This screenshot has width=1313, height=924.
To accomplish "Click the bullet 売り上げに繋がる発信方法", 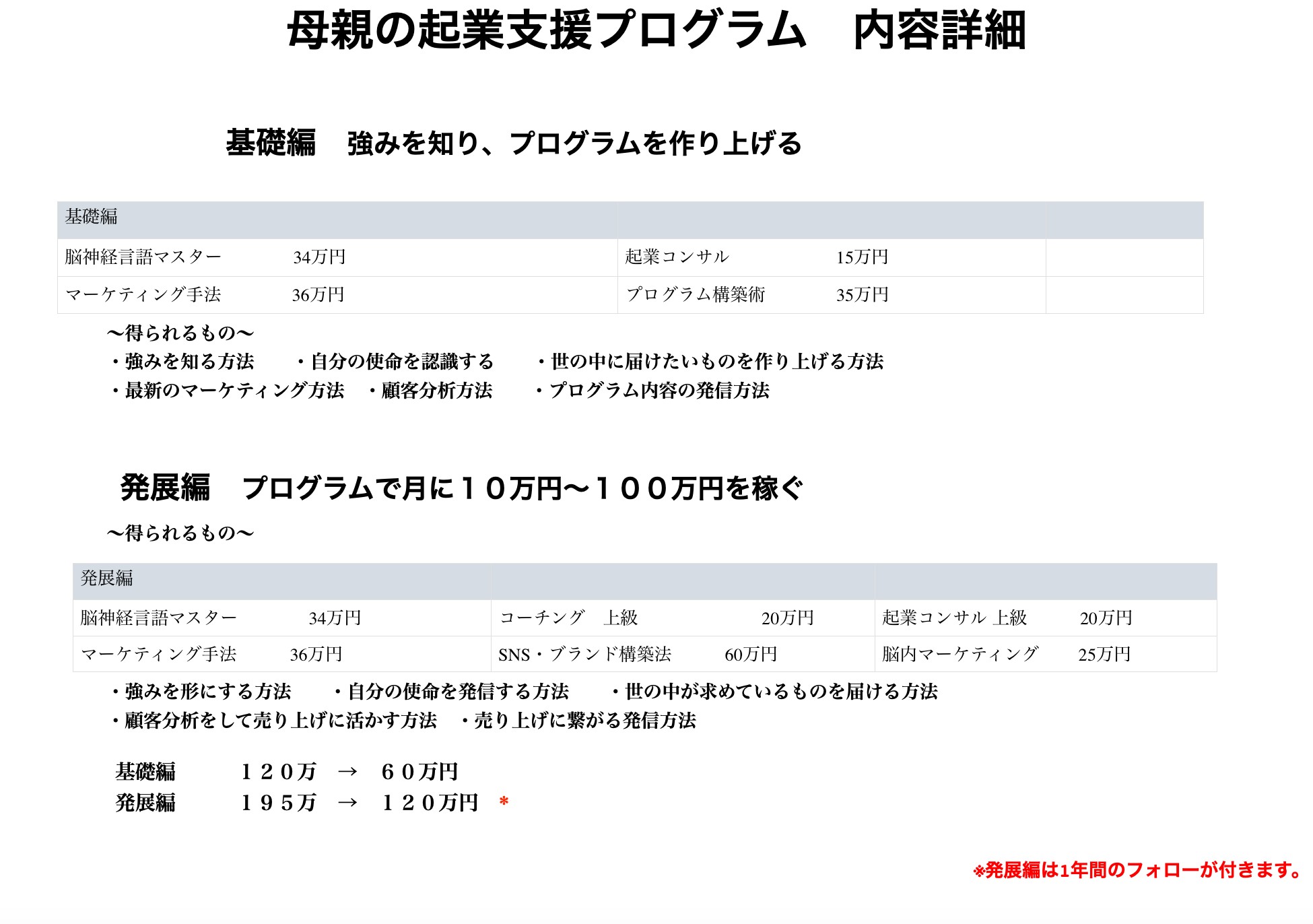I will 577,721.
